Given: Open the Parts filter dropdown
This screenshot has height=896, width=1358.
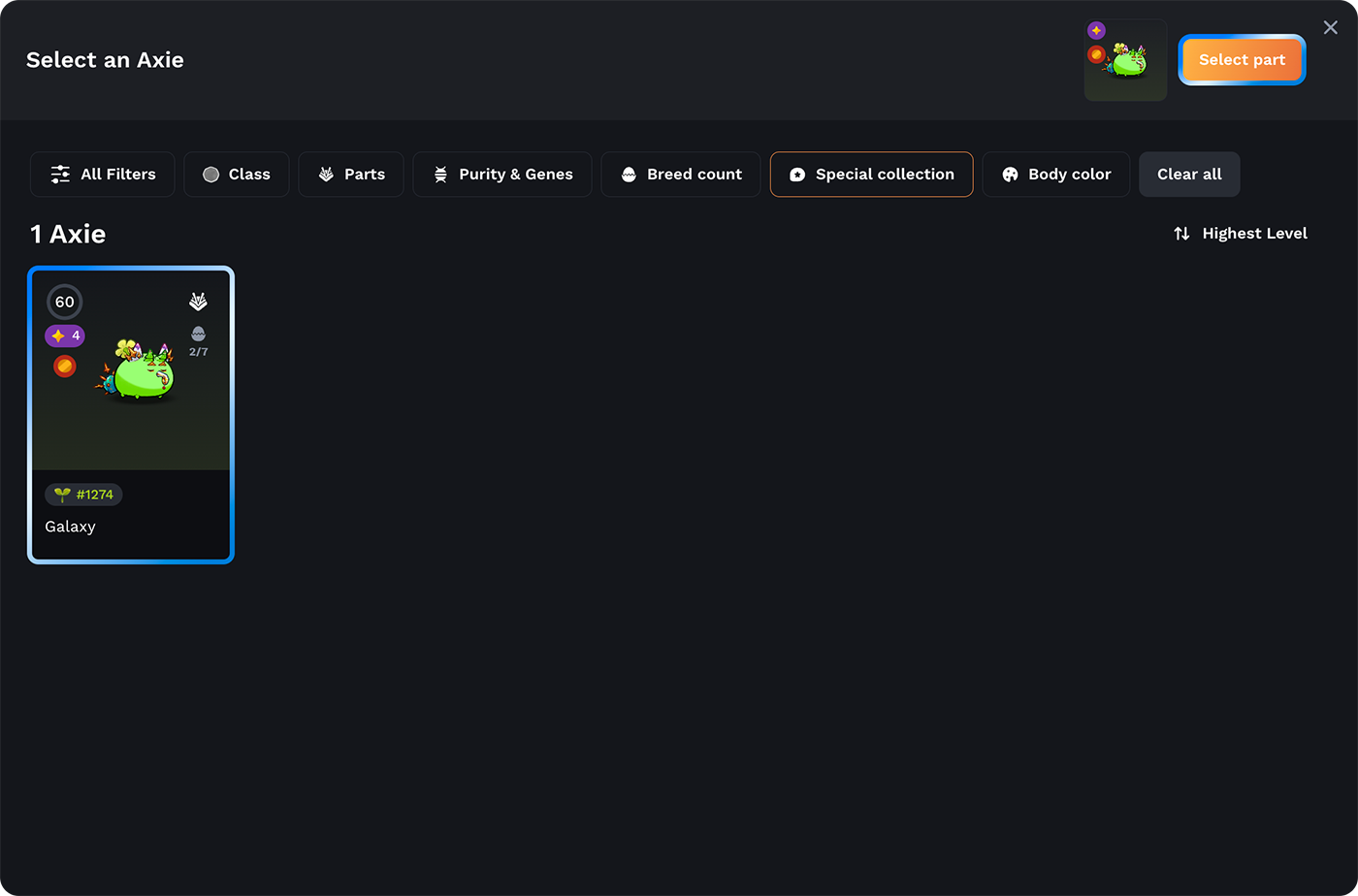Looking at the screenshot, I should pyautogui.click(x=351, y=175).
